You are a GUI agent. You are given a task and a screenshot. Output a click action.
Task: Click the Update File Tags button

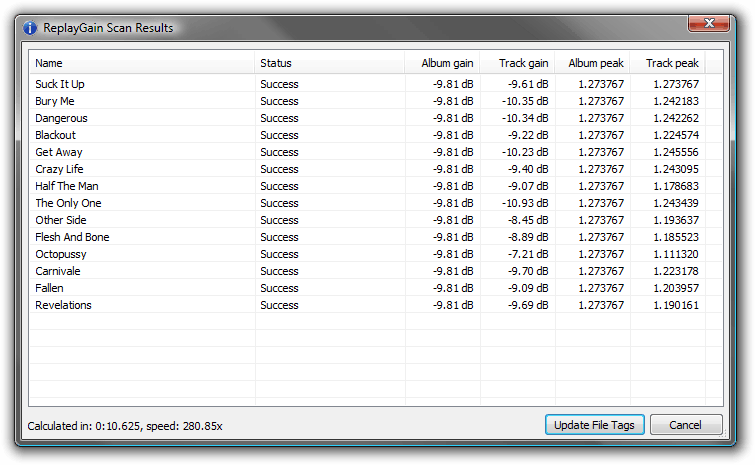point(594,425)
